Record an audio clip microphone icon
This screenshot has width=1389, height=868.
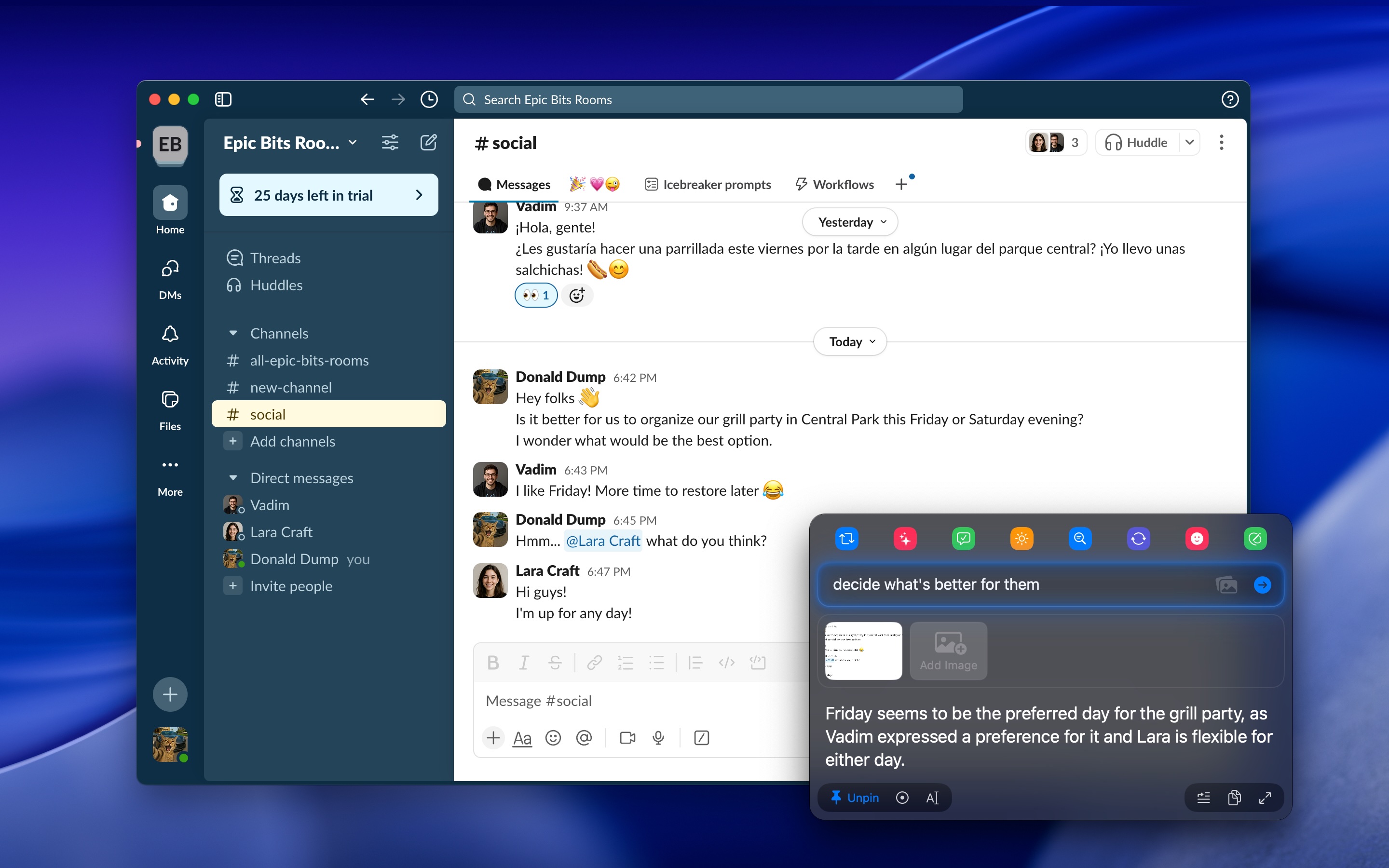coord(658,738)
